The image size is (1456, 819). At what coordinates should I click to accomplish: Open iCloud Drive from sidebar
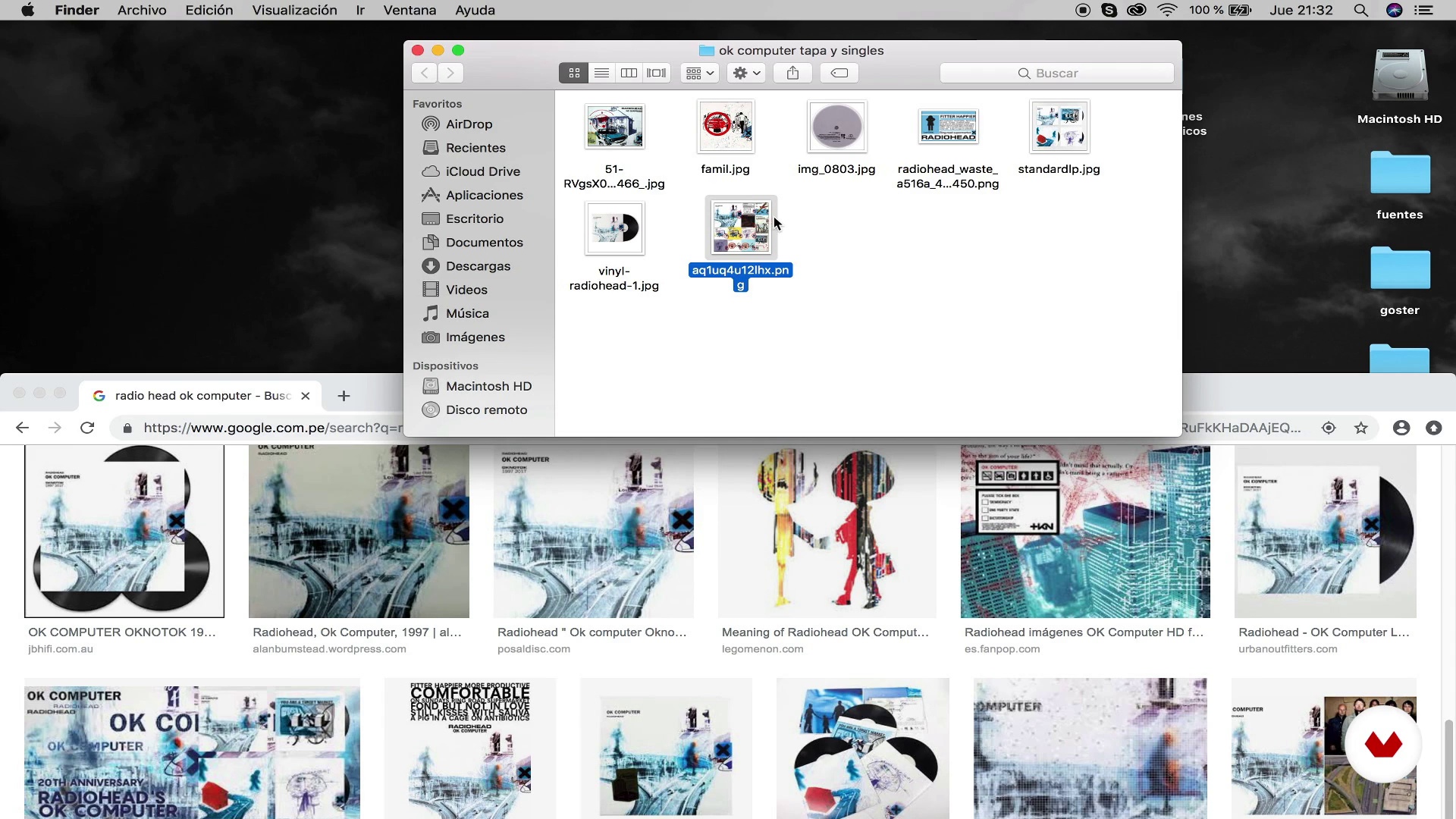(x=482, y=171)
